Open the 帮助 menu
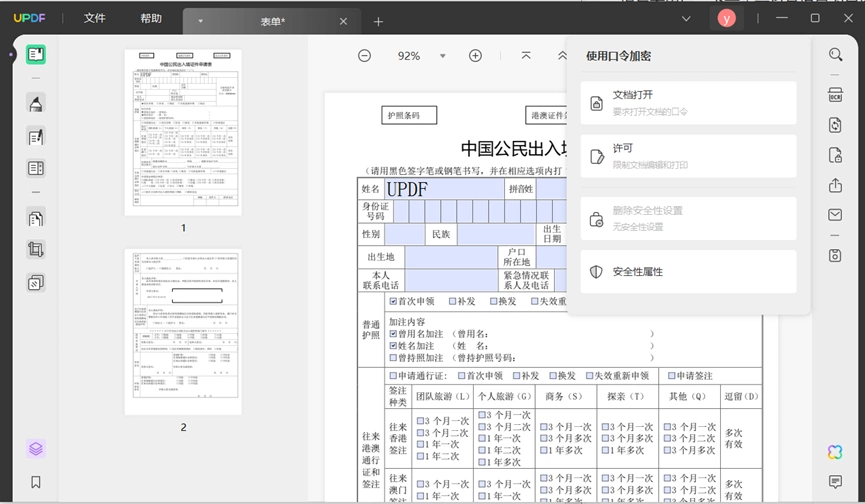This screenshot has width=865, height=504. point(151,18)
